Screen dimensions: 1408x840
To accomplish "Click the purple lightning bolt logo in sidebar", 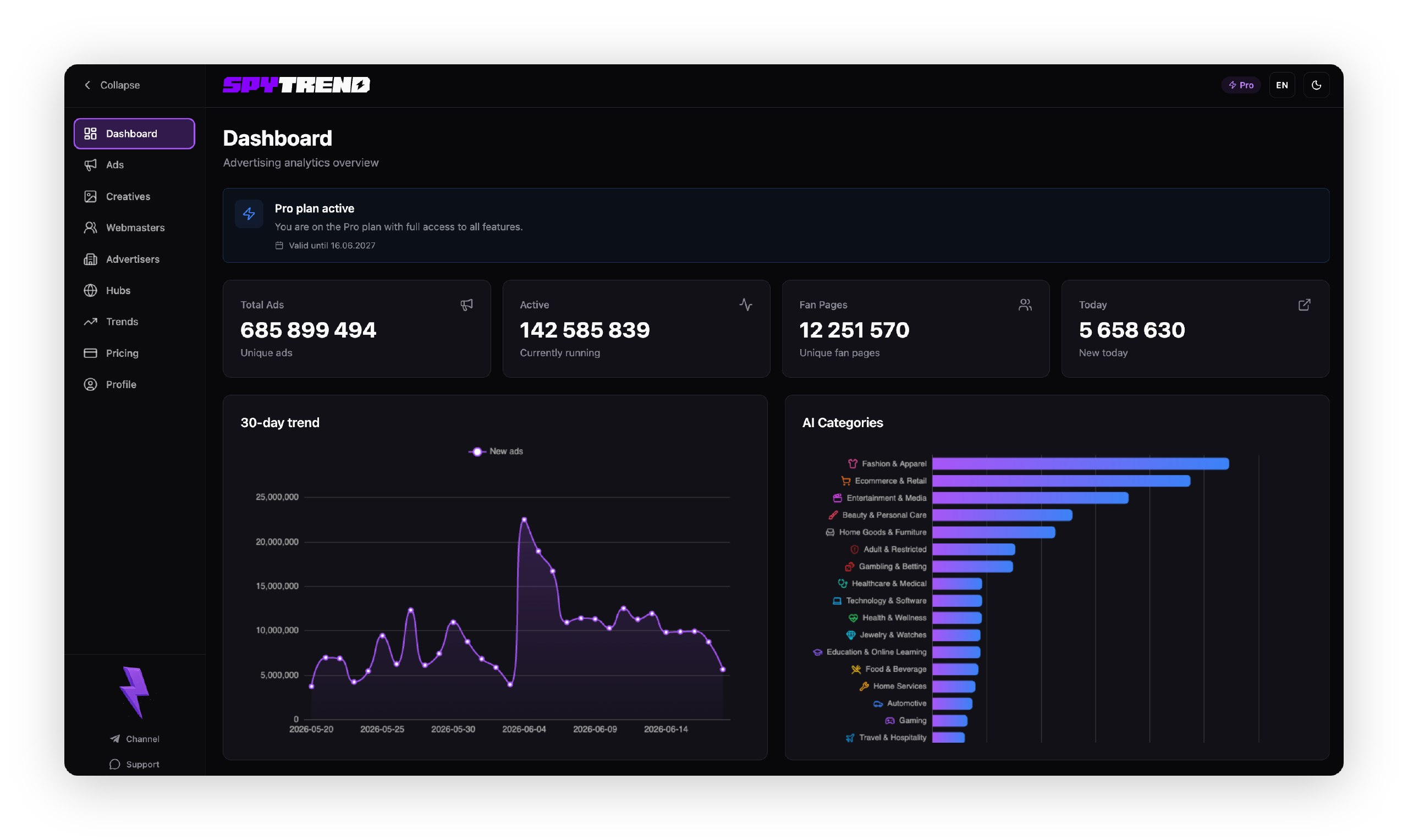I will (134, 692).
